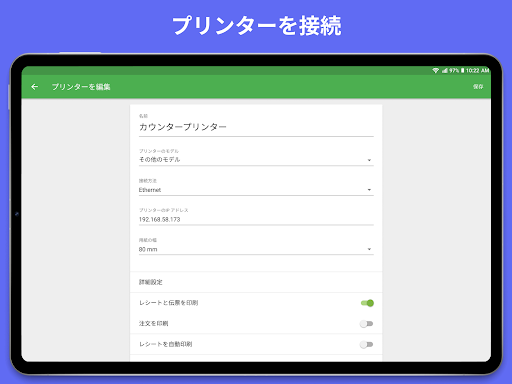Screen dimensions: 512x384
Task: Open the 80 mm paper width dropdown
Action: [256, 249]
